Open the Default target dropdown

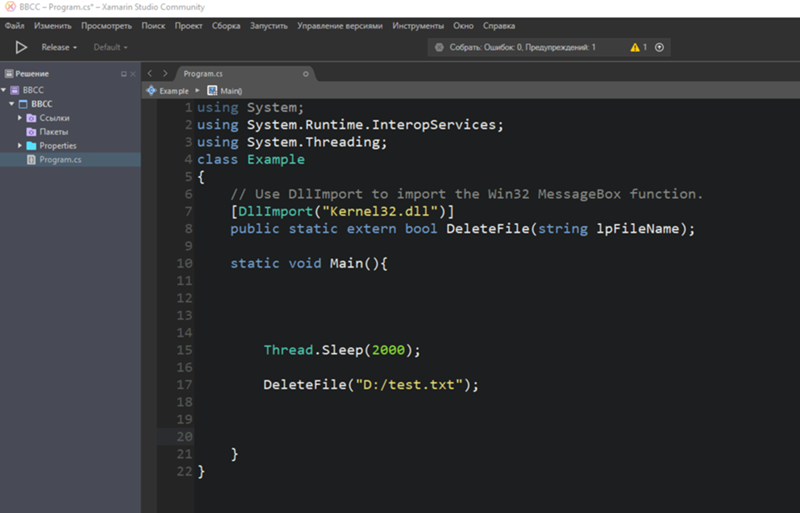[x=110, y=47]
